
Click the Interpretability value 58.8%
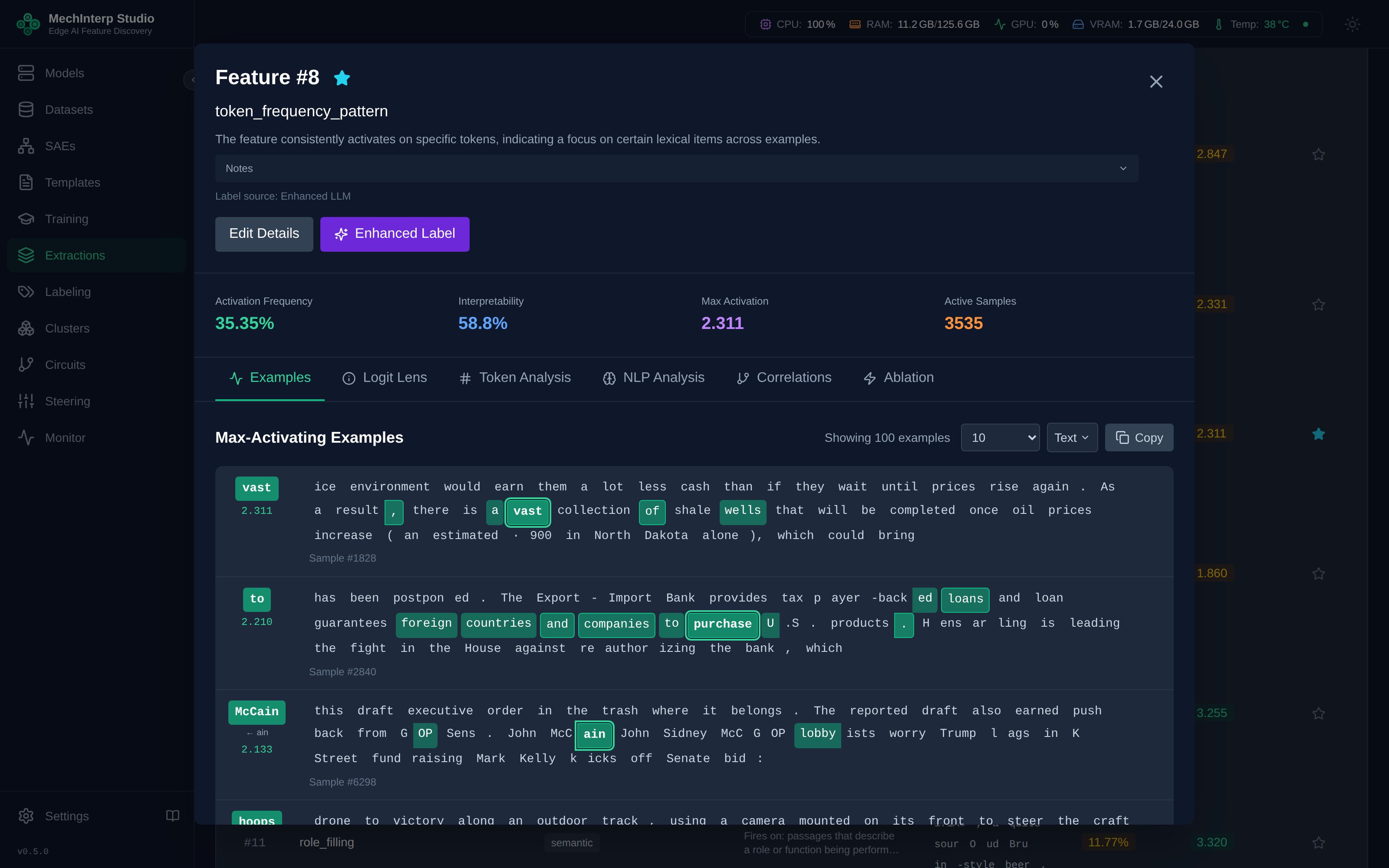pos(483,323)
